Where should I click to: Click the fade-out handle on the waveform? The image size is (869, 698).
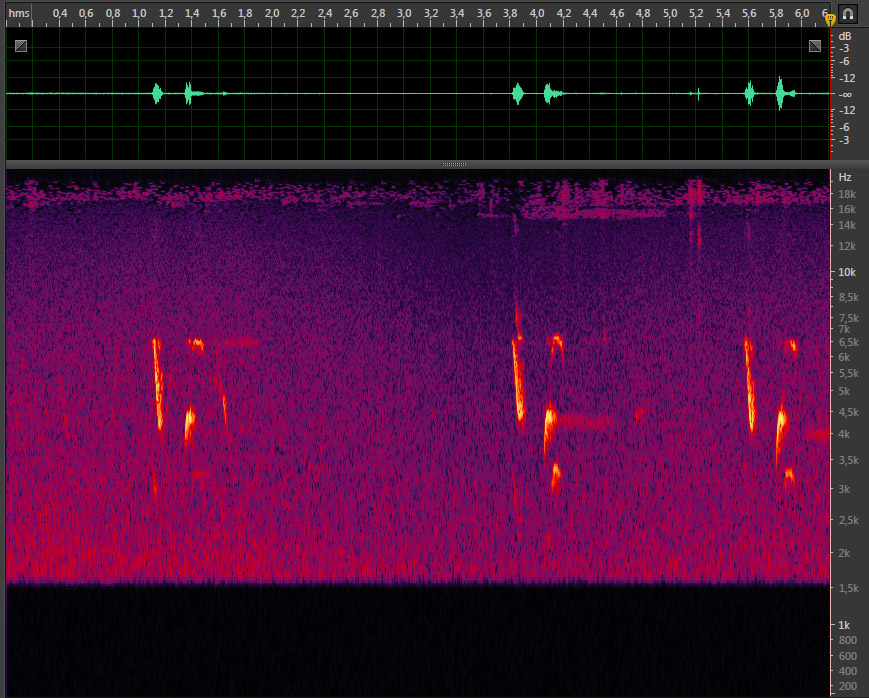click(815, 46)
